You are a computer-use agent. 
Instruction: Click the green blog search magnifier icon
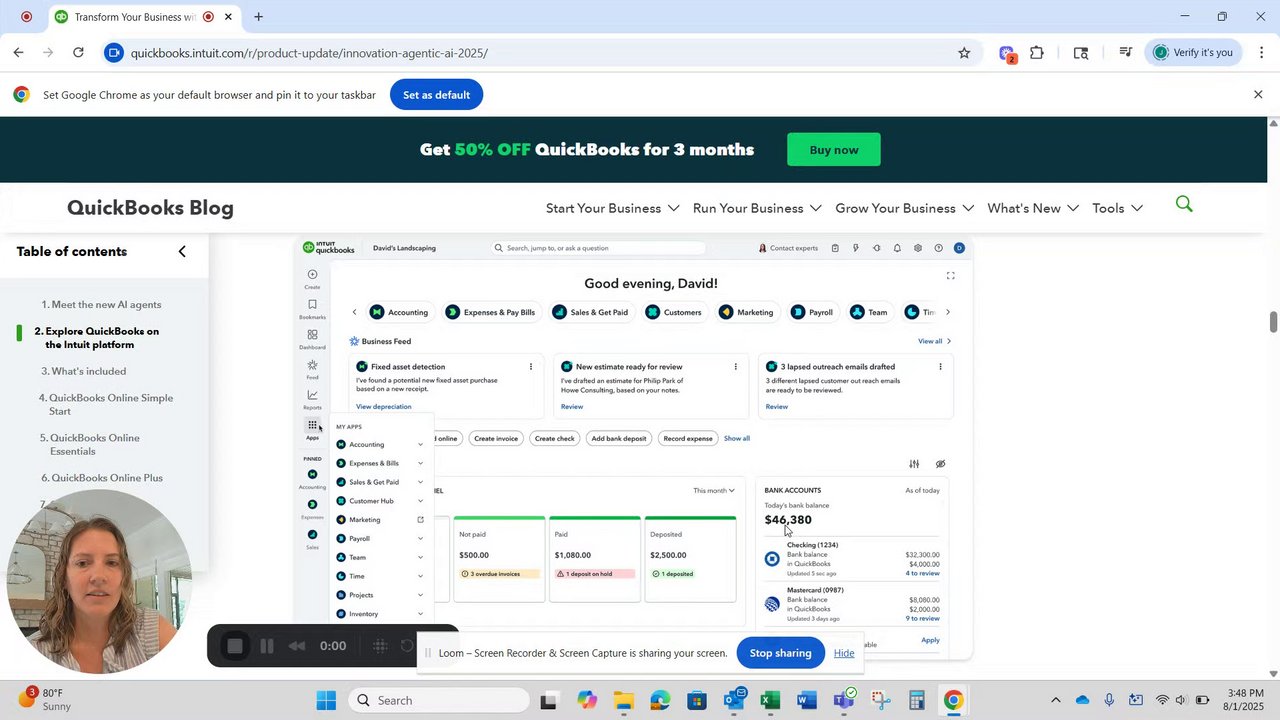pyautogui.click(x=1184, y=205)
